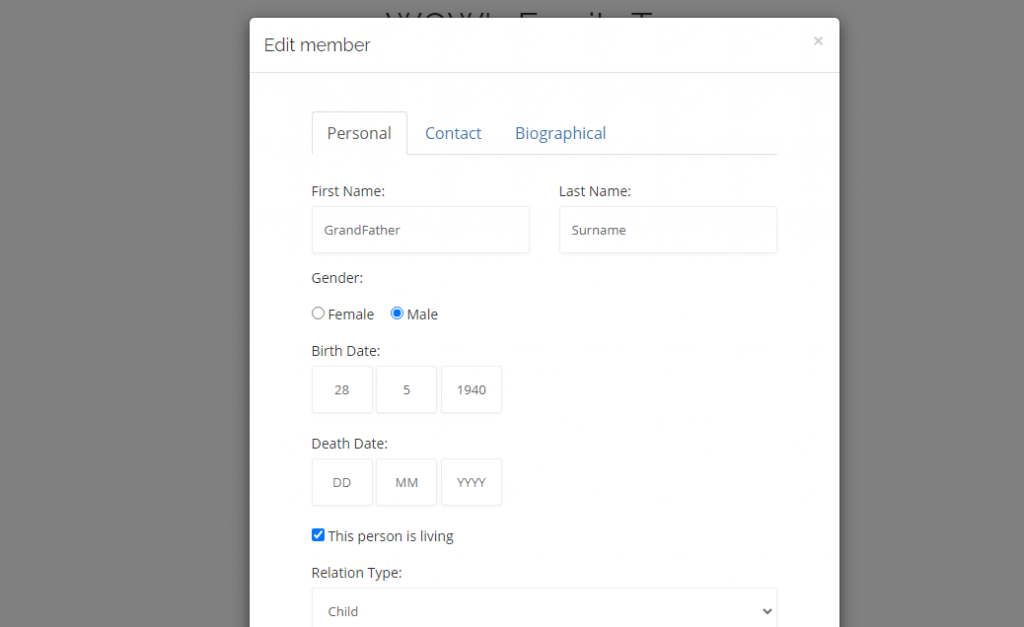Image resolution: width=1024 pixels, height=627 pixels.
Task: Click the birth month field showing 5
Action: click(x=406, y=389)
